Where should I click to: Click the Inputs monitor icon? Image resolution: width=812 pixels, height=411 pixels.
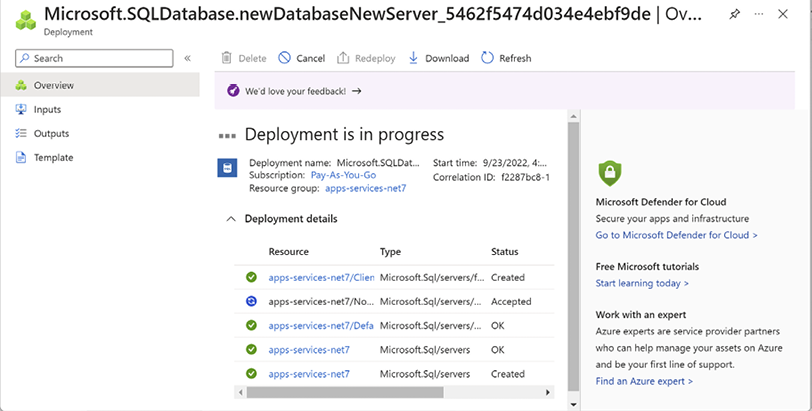click(x=21, y=109)
